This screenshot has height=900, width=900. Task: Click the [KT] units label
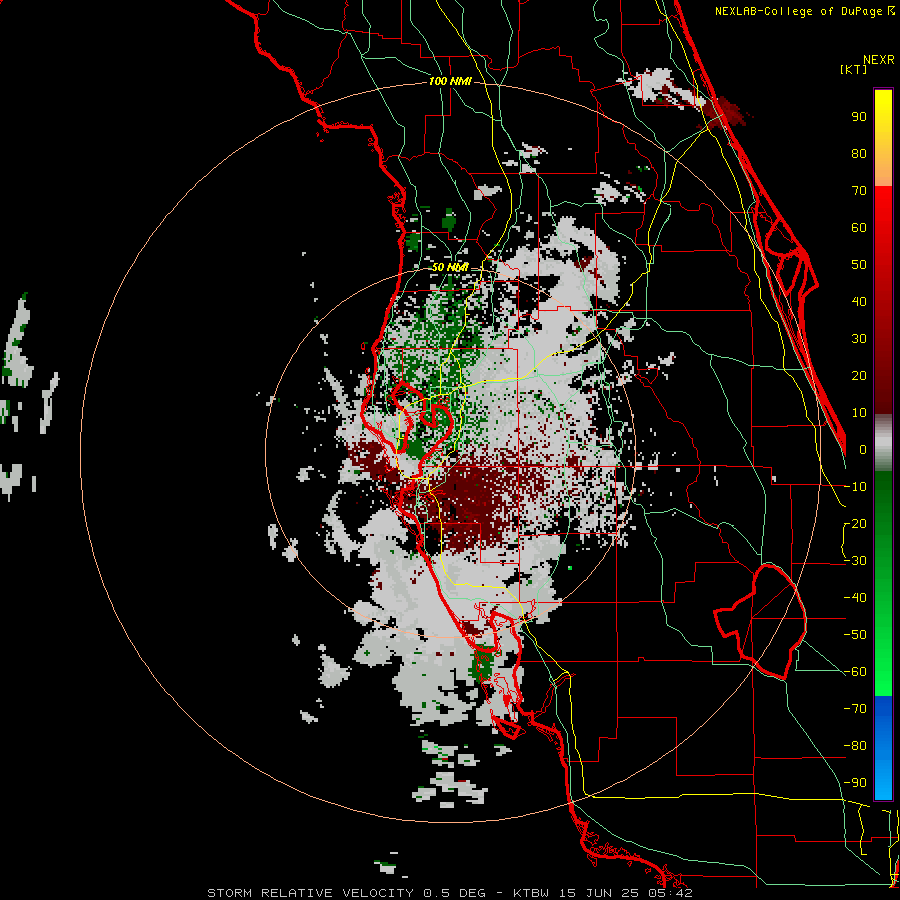coord(854,69)
